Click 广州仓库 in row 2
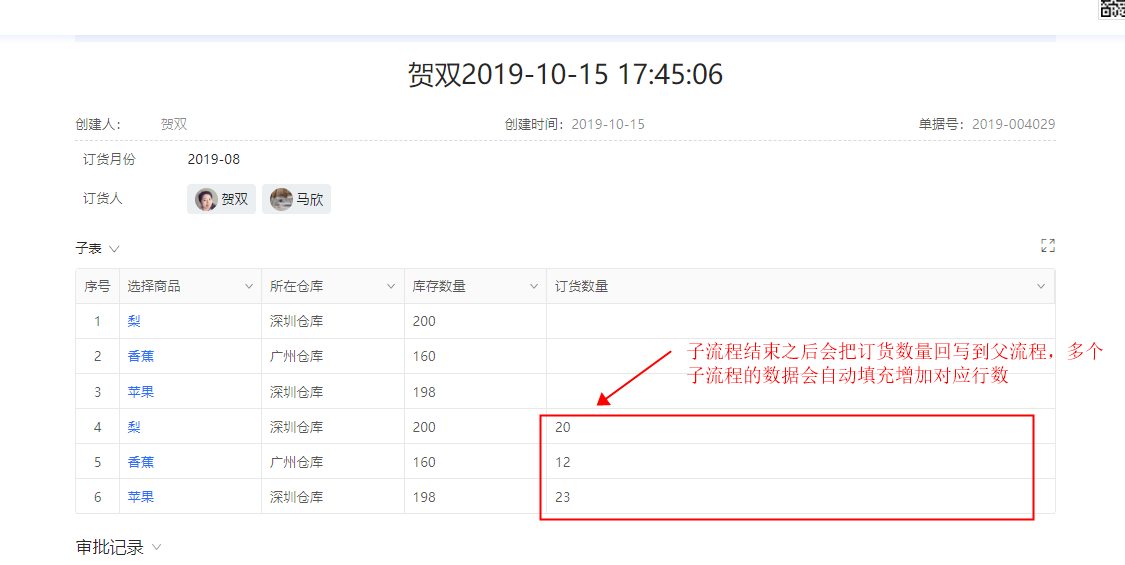 tap(296, 356)
